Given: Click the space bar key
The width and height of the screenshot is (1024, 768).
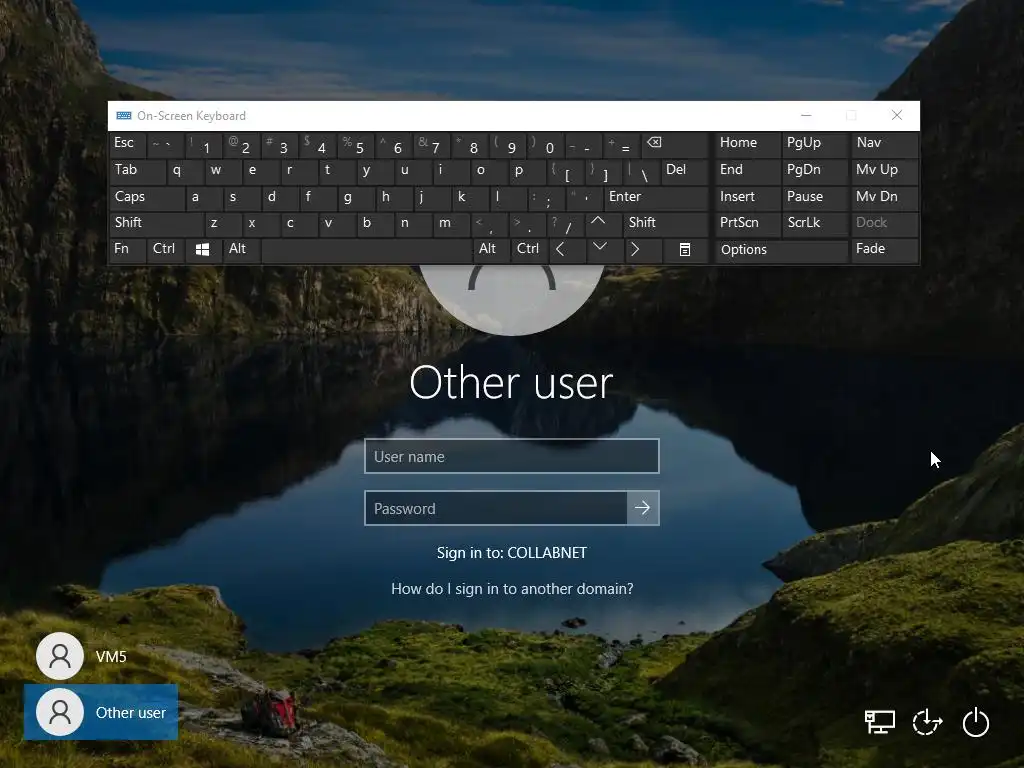Looking at the screenshot, I should tap(366, 250).
